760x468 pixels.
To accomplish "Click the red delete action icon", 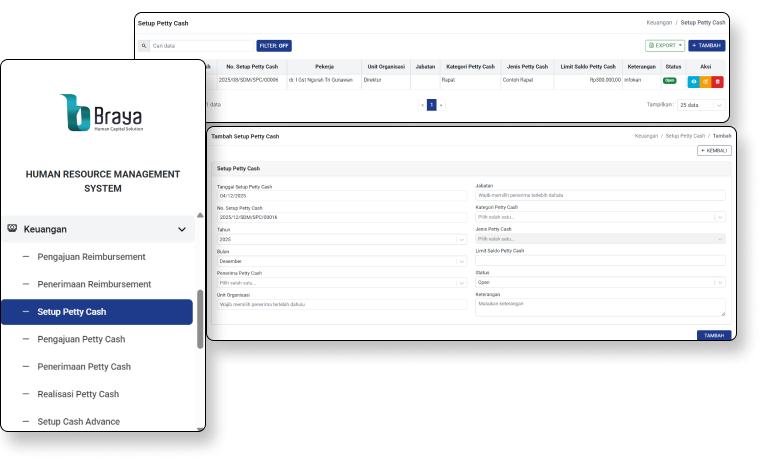I will coord(717,80).
